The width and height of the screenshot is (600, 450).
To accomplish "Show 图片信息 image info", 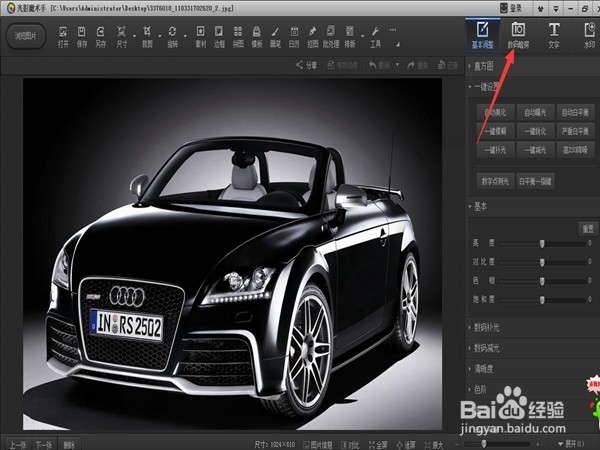I will click(318, 445).
